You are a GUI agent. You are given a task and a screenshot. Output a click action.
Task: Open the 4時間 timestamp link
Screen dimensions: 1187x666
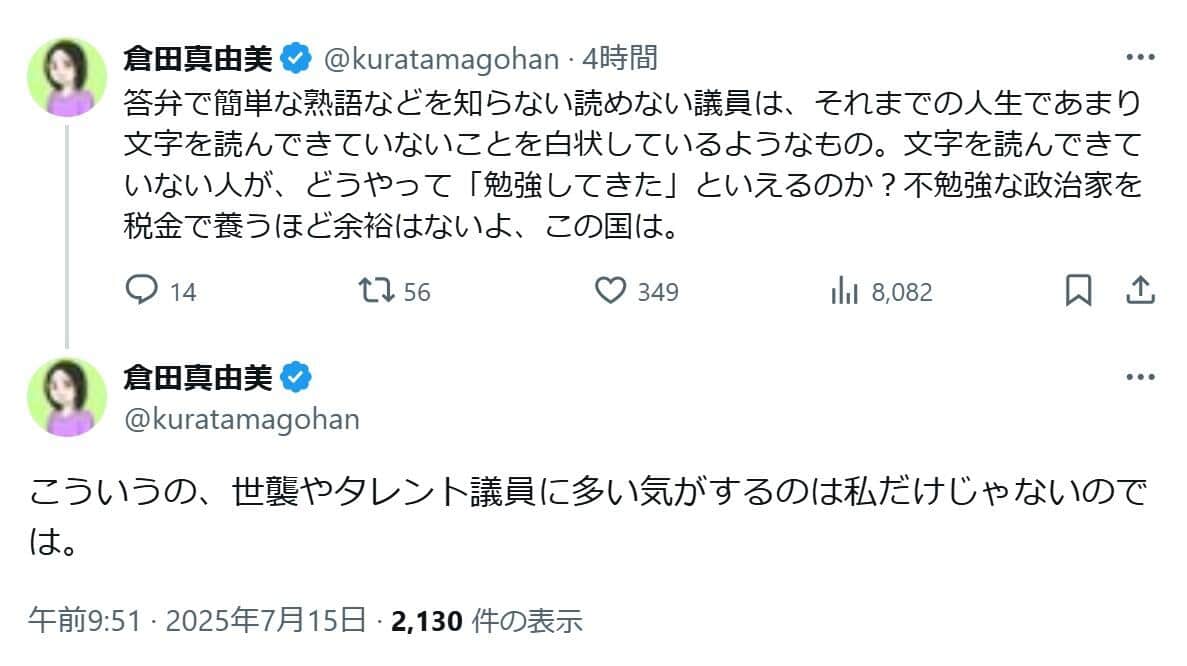620,59
